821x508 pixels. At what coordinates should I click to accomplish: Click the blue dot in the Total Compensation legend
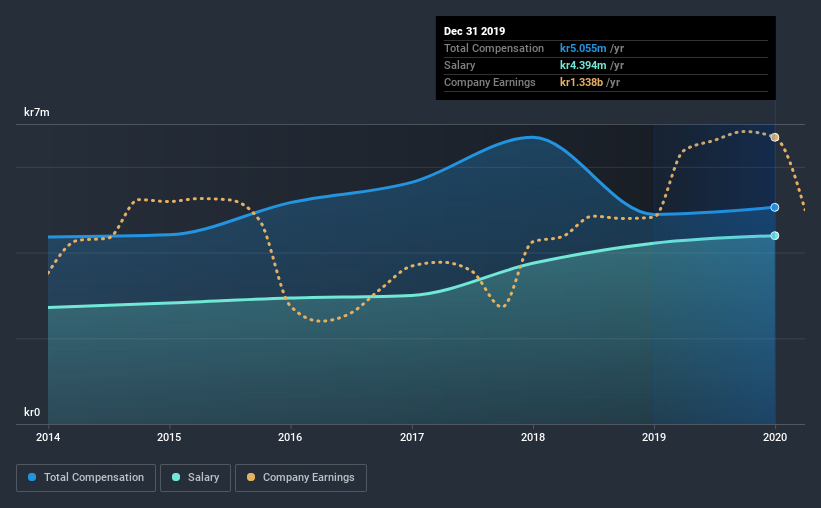32,477
